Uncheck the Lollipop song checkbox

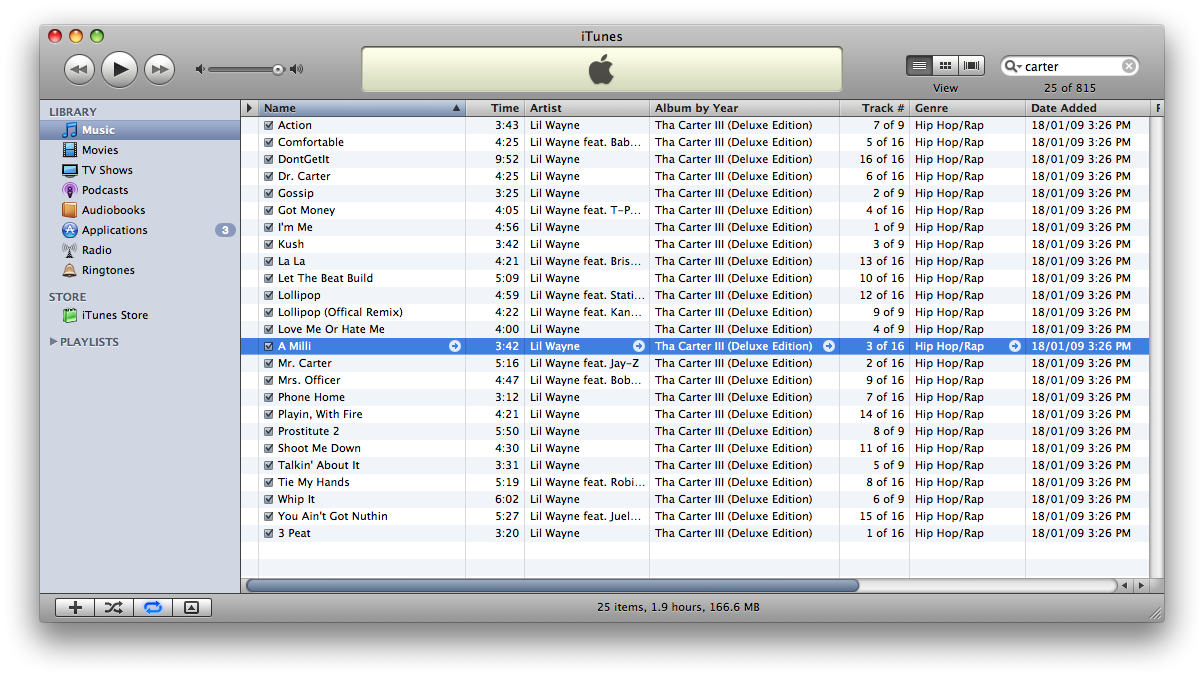[x=268, y=295]
